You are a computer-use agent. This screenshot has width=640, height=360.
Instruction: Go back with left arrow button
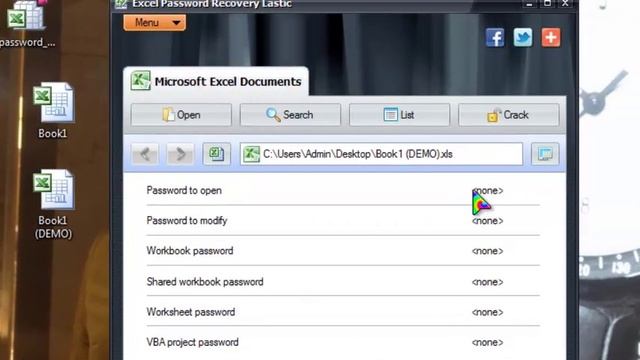[x=145, y=154]
